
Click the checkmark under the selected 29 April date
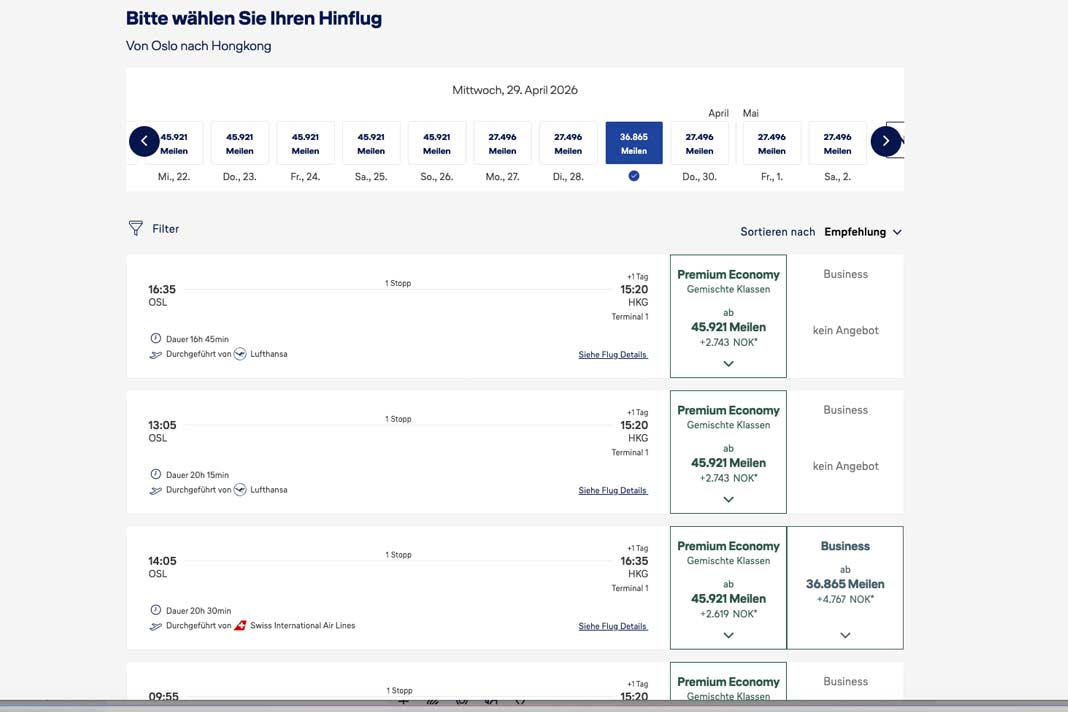tap(633, 176)
